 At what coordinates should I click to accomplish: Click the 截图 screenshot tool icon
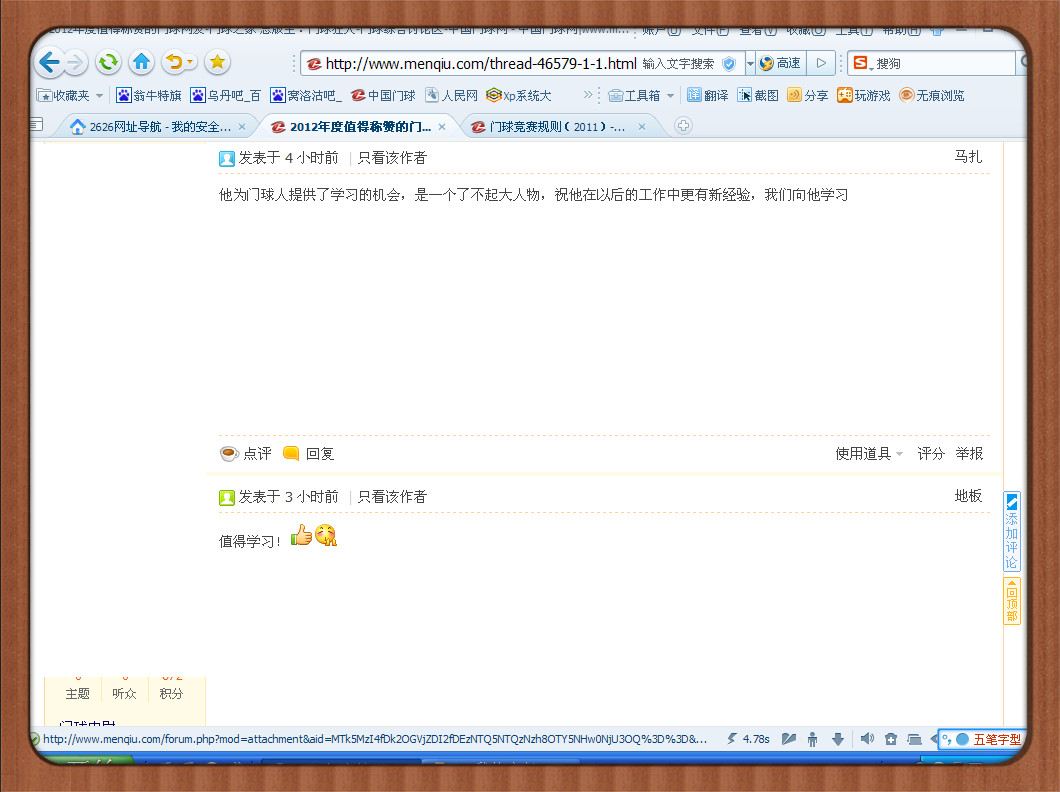(x=758, y=96)
